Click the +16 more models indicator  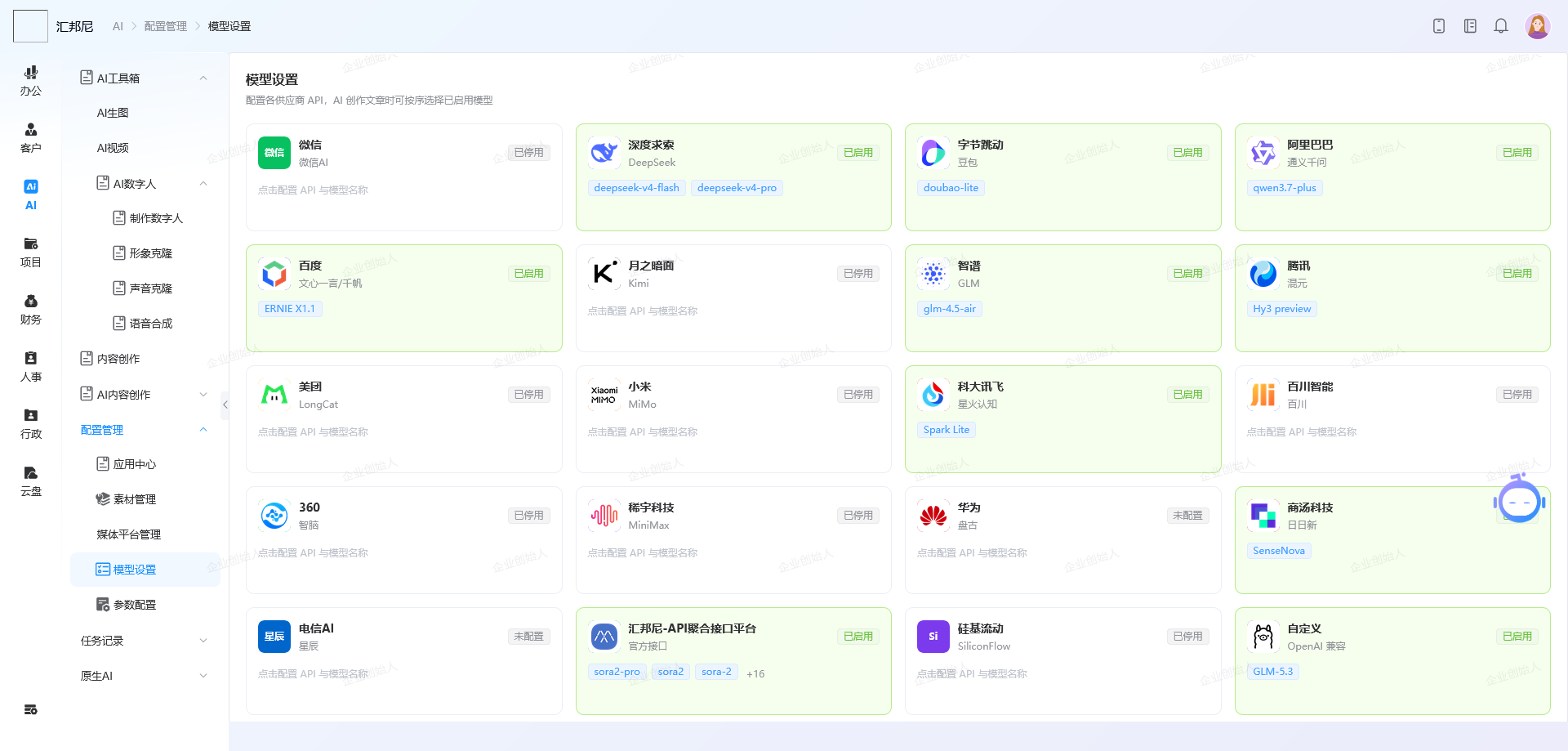pos(755,674)
